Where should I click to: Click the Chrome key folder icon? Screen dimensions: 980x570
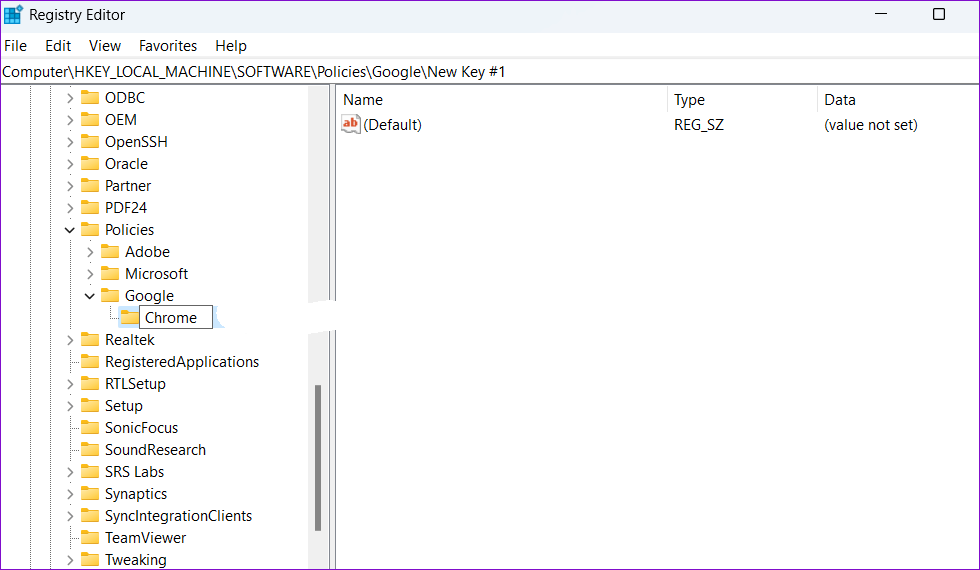129,318
